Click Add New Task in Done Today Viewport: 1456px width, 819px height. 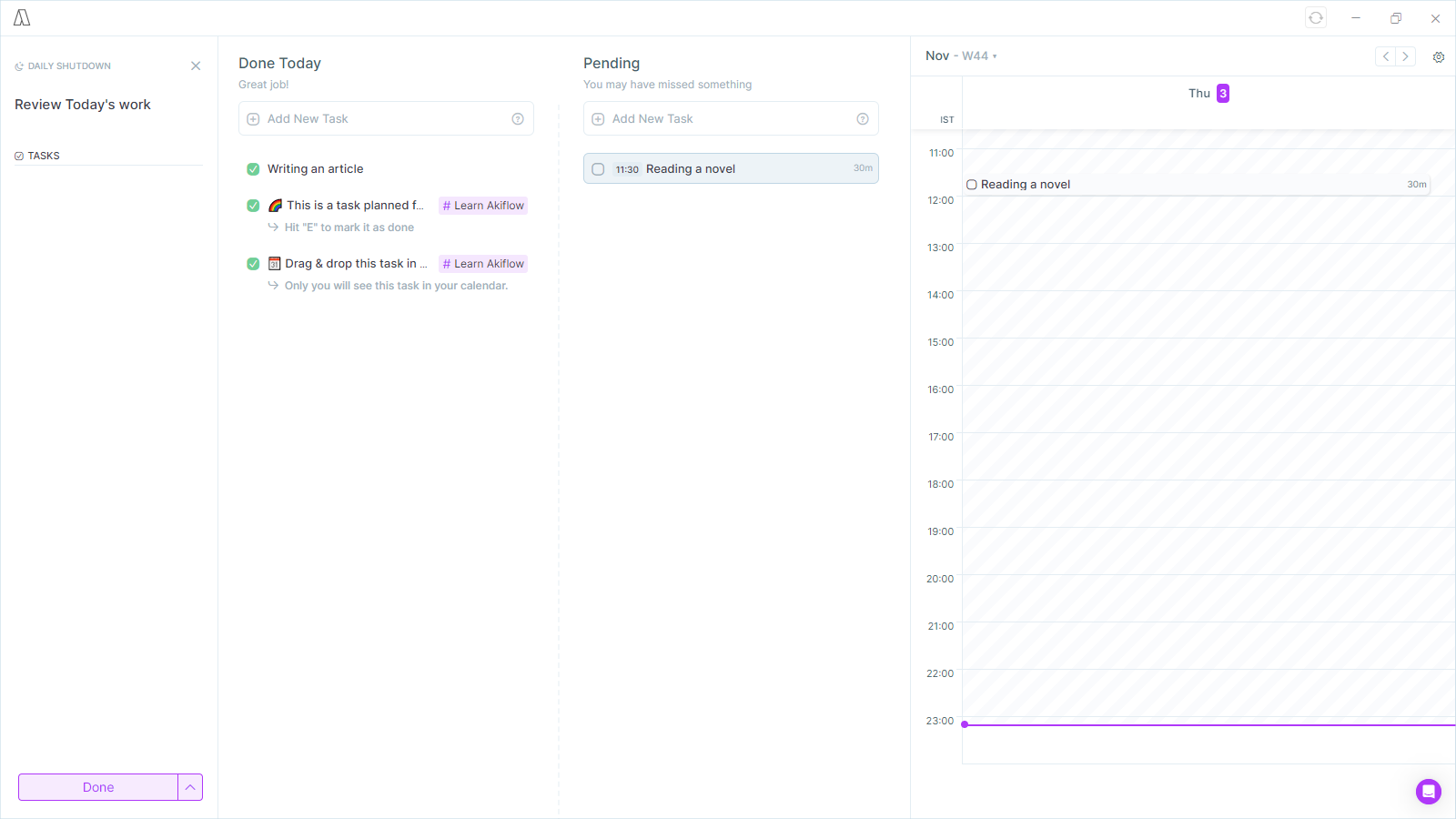386,118
